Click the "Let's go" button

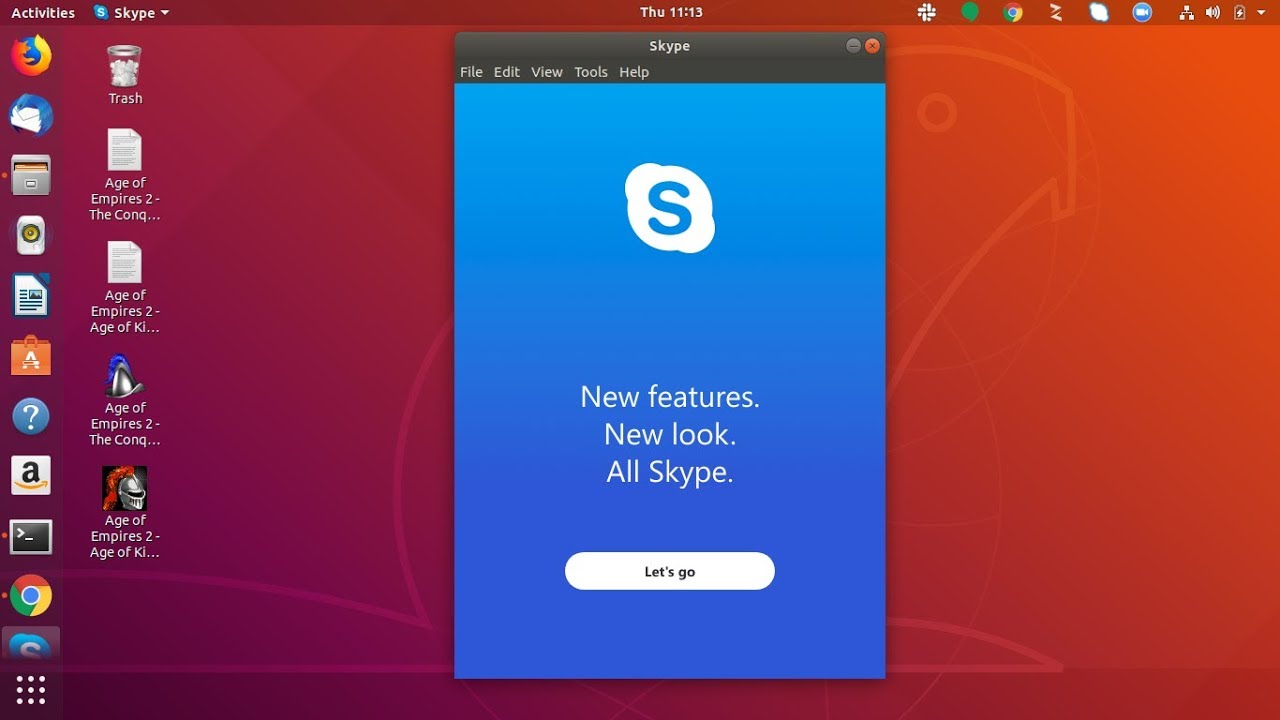(670, 571)
